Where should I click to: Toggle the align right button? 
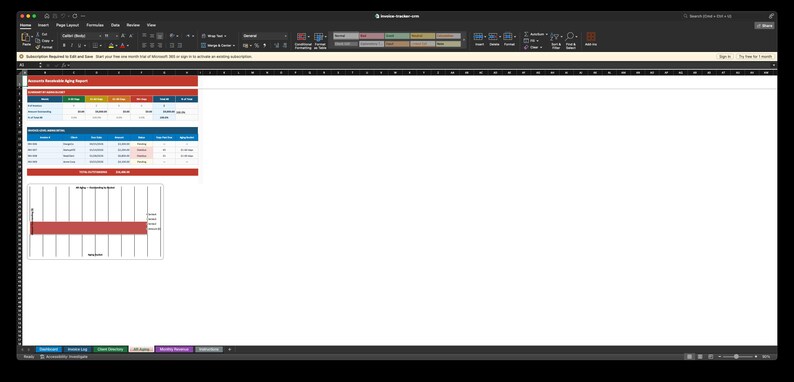pyautogui.click(x=160, y=46)
